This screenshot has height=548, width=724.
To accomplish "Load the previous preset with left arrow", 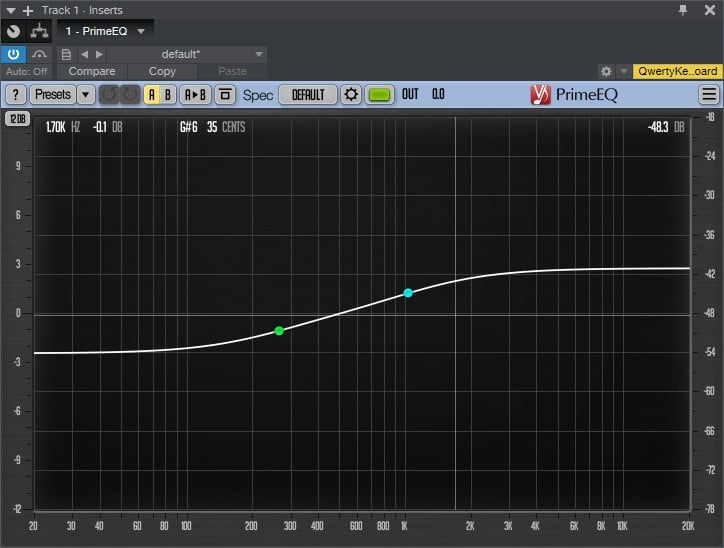I will 84,54.
